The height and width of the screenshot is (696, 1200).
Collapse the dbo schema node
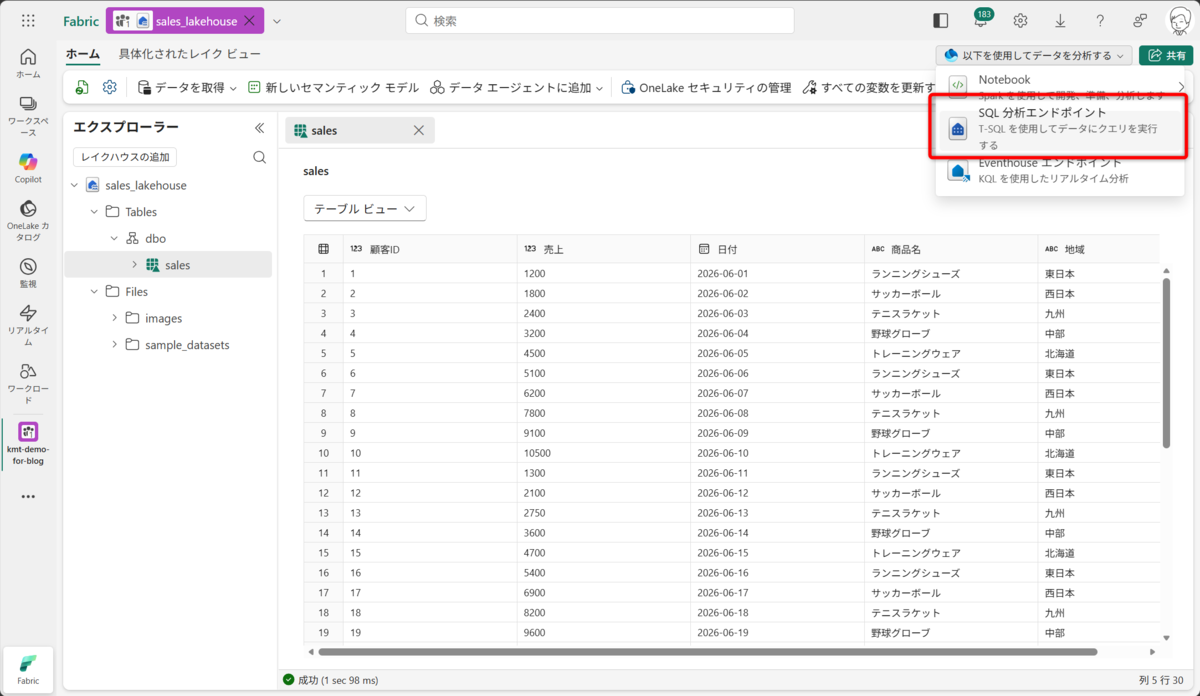(114, 239)
